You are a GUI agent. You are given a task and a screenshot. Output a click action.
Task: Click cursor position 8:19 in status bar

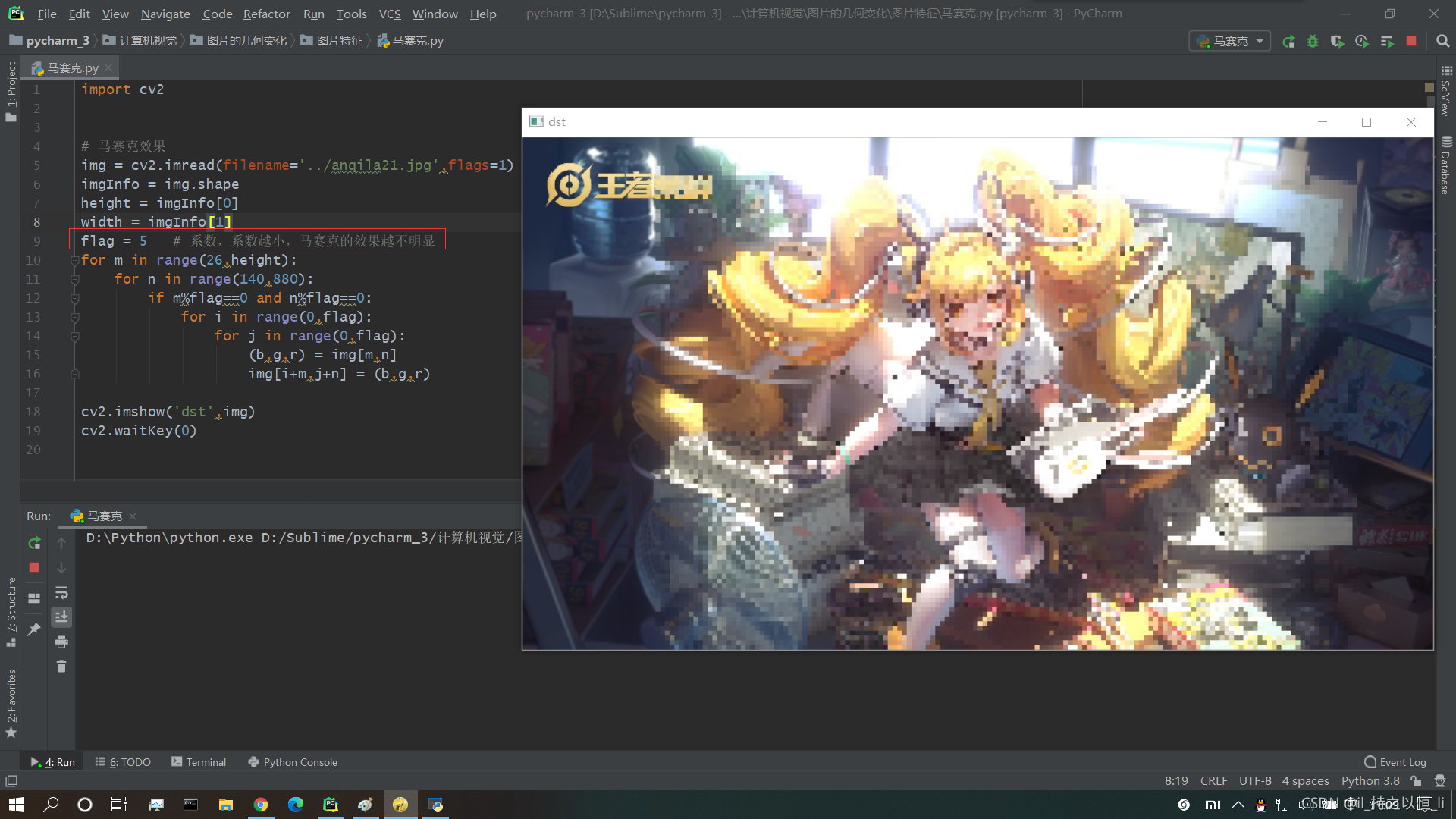(x=1176, y=781)
